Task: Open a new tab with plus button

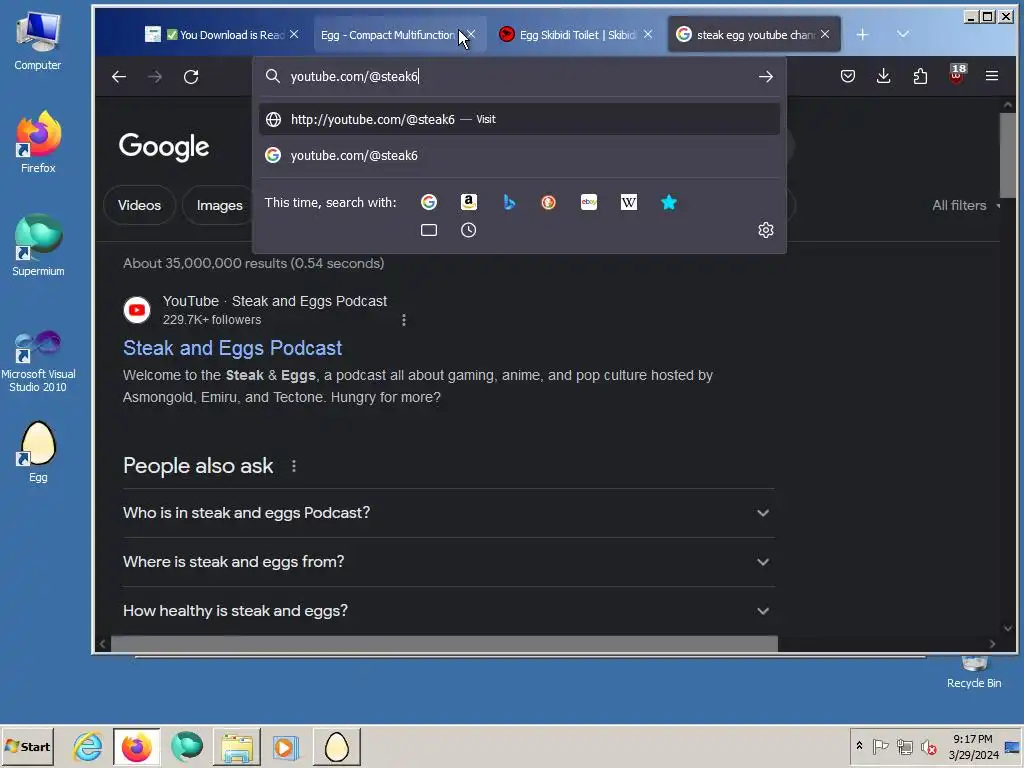Action: click(x=862, y=35)
